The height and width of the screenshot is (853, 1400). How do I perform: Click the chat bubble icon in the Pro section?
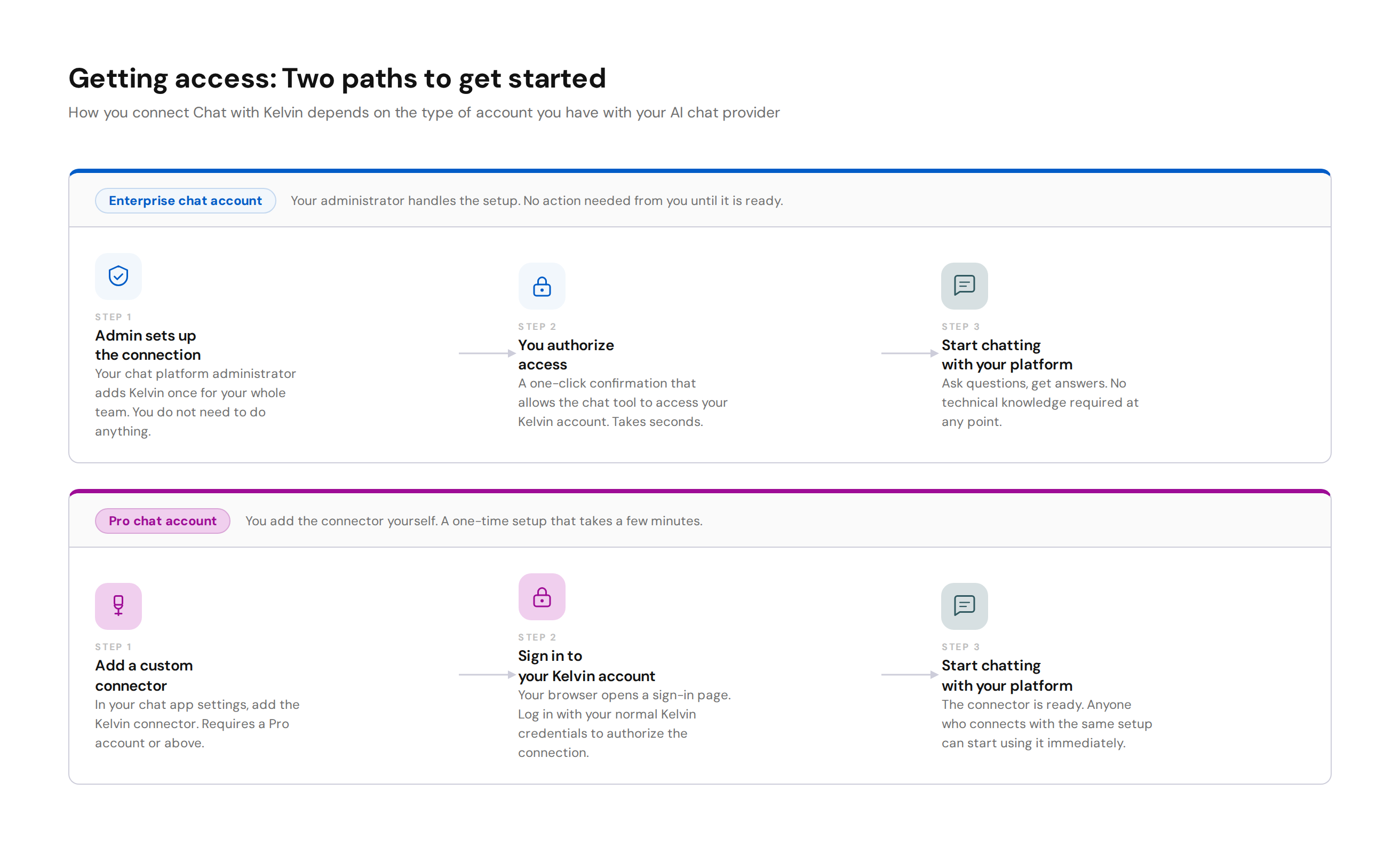[x=964, y=606]
